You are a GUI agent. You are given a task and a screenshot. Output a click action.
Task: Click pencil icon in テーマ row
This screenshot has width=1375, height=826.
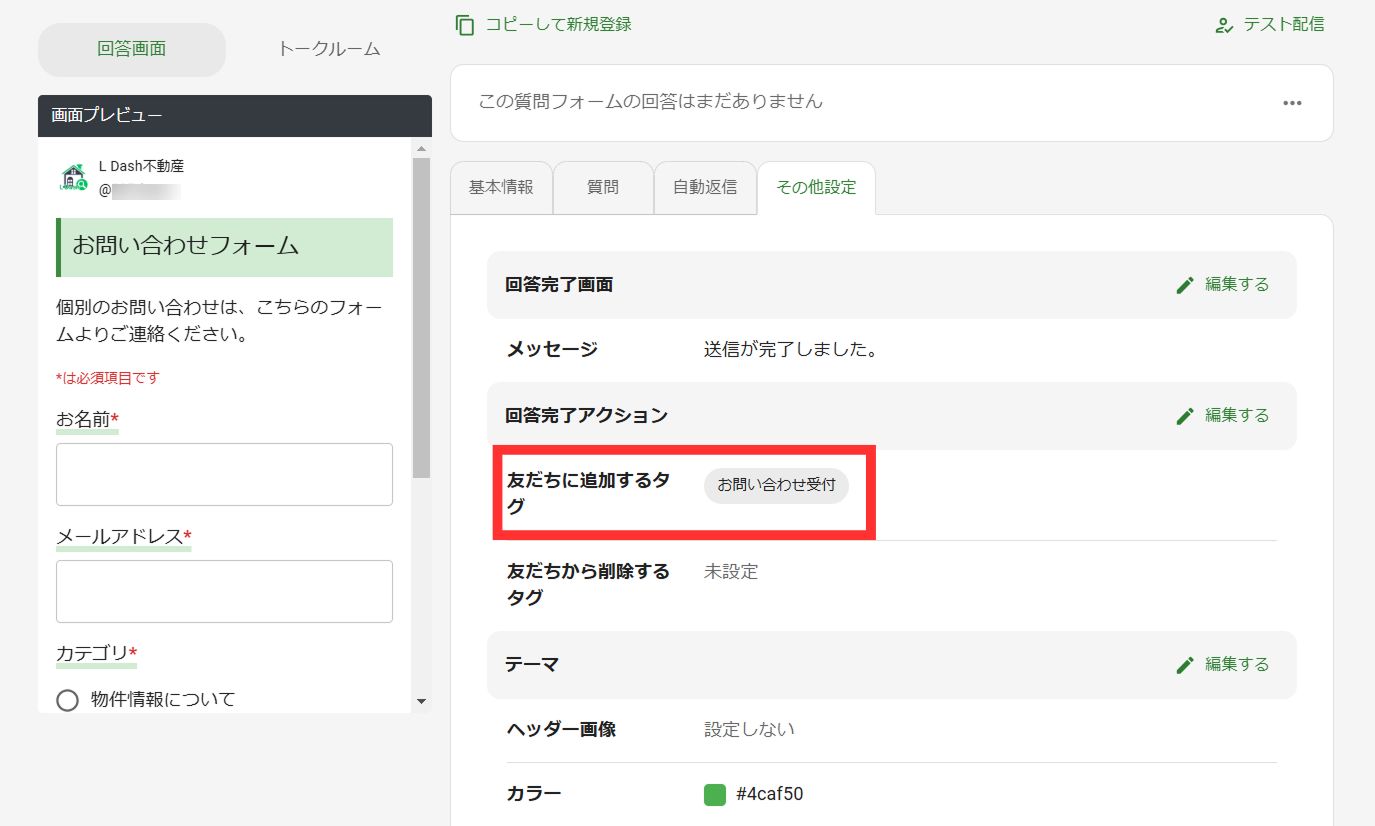(1185, 665)
